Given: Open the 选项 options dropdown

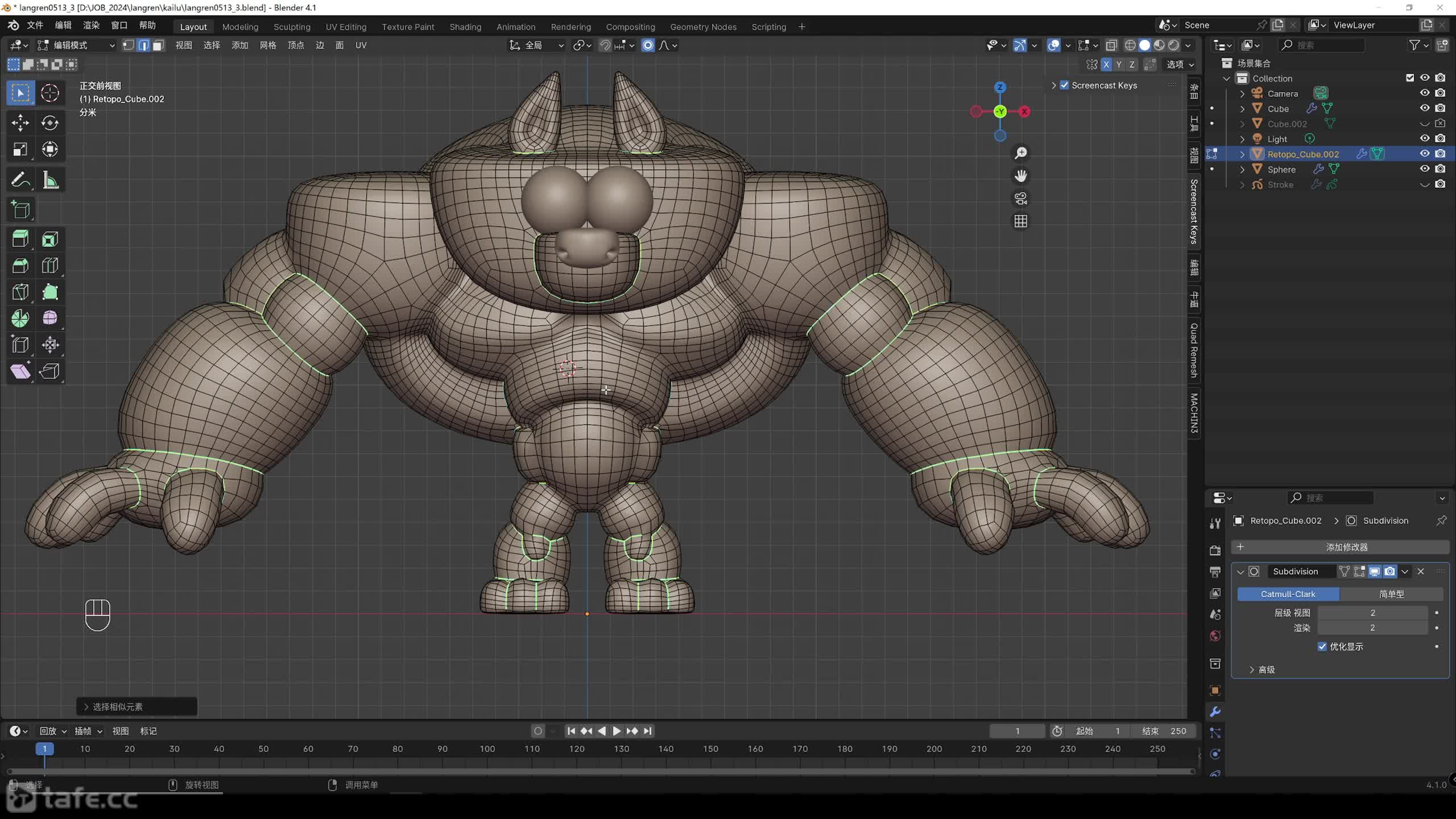Looking at the screenshot, I should 1180,64.
